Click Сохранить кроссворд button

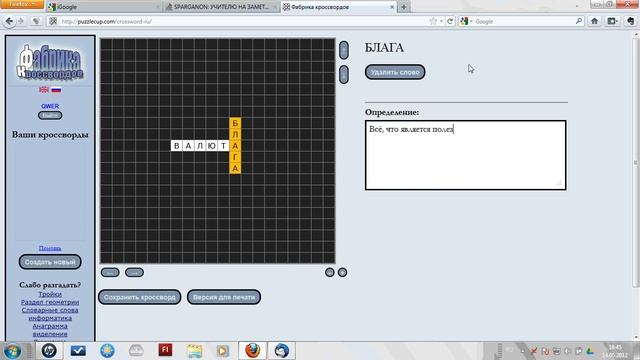tap(140, 297)
